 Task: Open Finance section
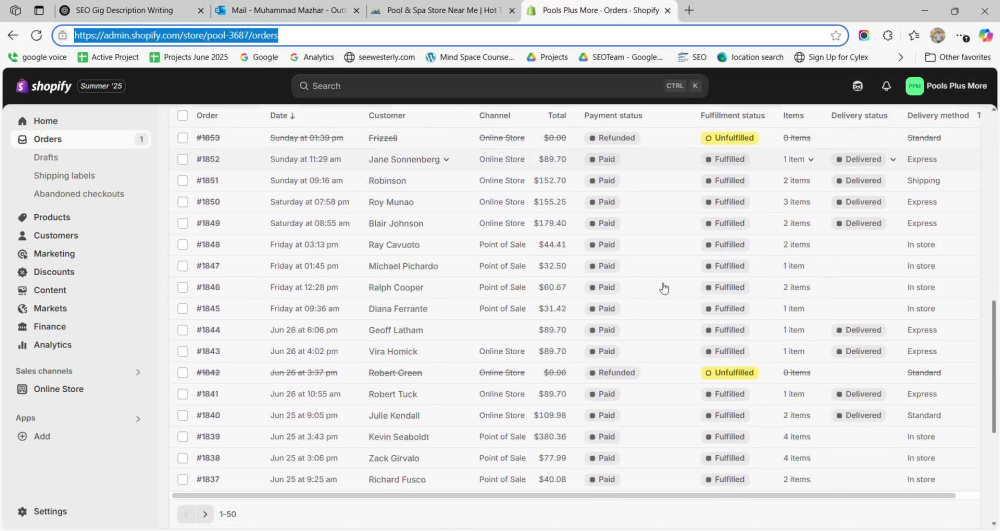[50, 326]
